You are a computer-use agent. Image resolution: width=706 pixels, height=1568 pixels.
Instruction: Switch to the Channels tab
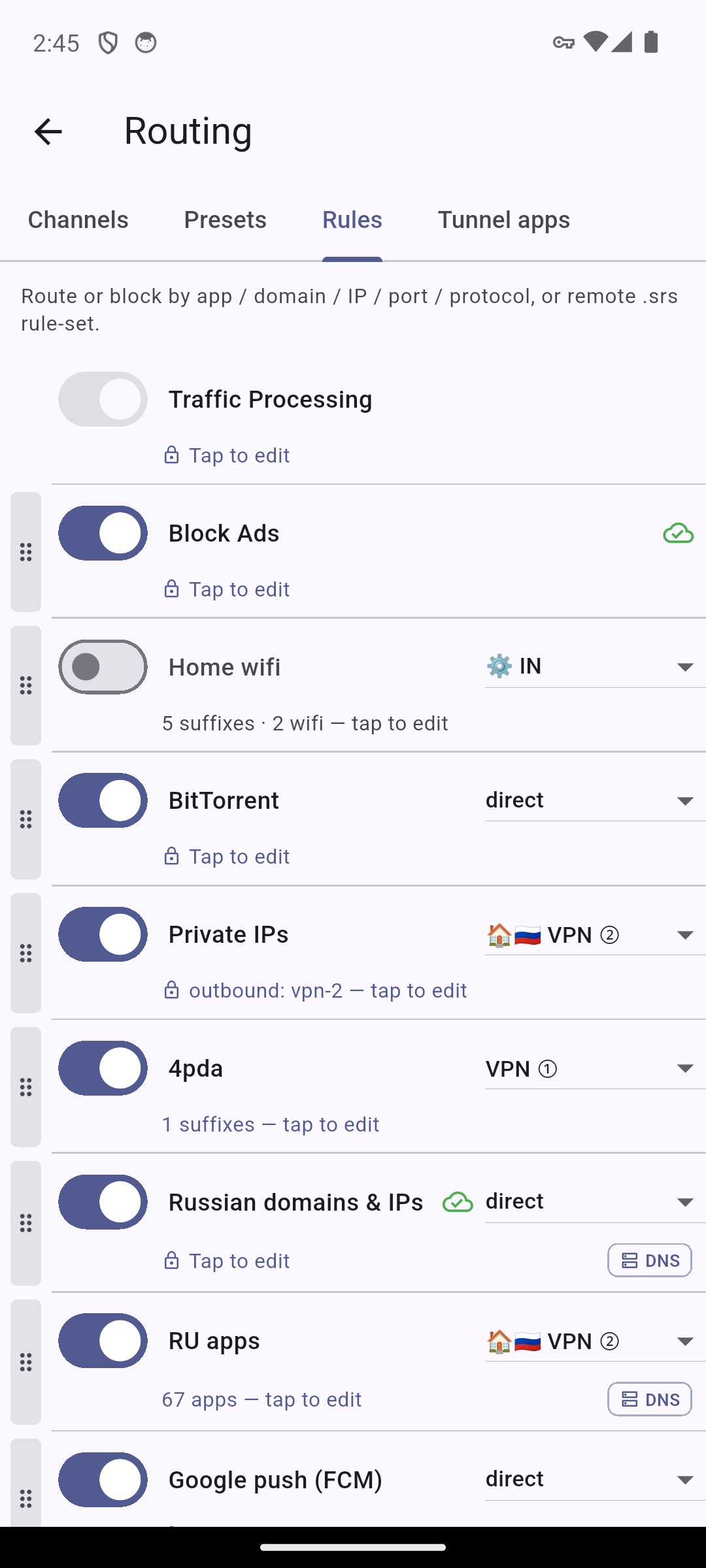tap(78, 220)
